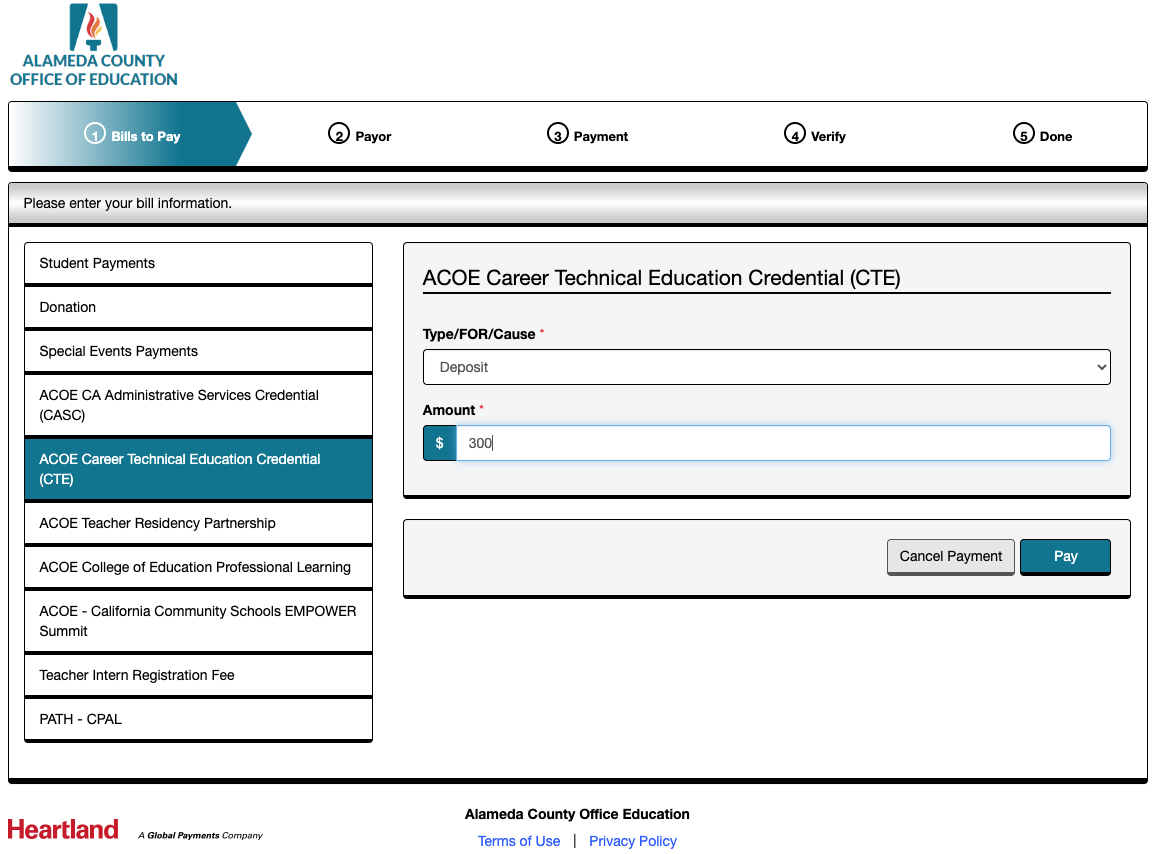Select PATH - CPAL category
Viewport: 1155px width, 854px height.
point(198,719)
